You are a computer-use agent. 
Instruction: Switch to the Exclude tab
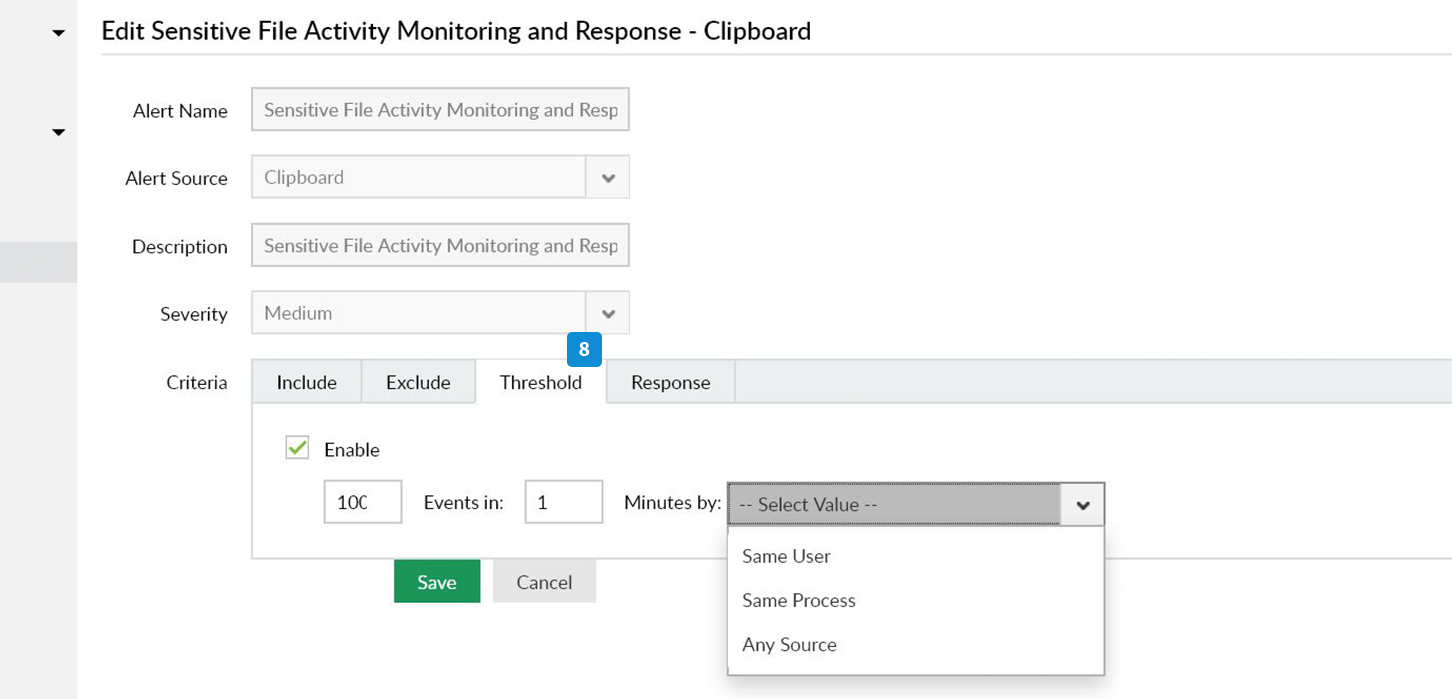418,382
